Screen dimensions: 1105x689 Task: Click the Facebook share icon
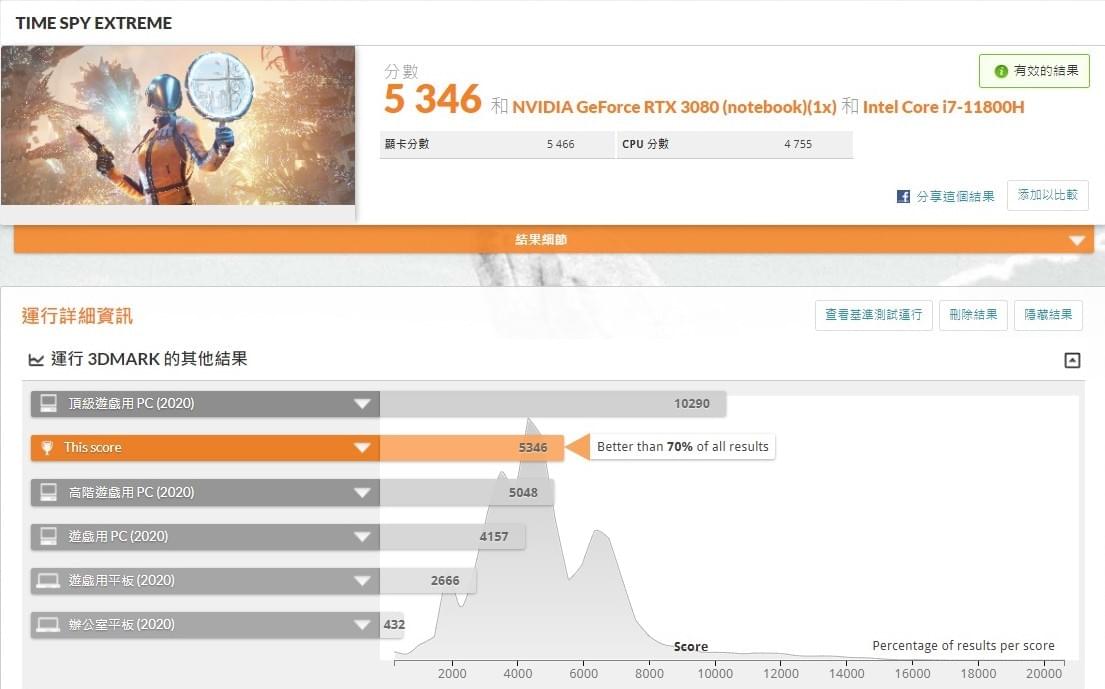click(x=903, y=197)
